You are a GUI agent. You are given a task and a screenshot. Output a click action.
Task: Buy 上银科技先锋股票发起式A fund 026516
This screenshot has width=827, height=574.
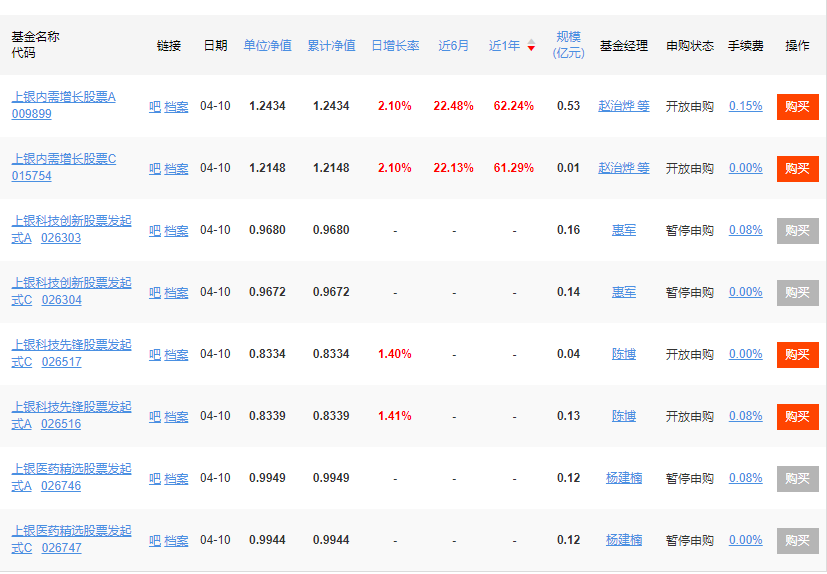(x=797, y=416)
